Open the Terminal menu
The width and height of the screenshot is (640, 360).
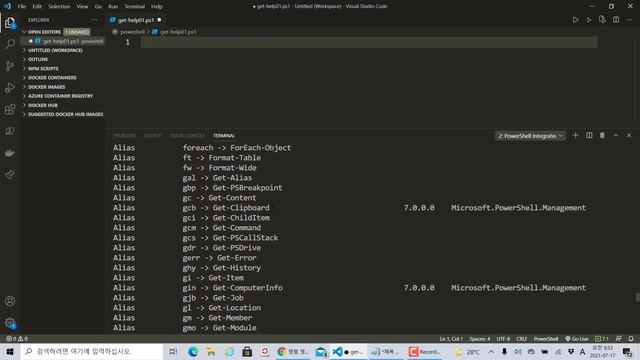[135, 7]
